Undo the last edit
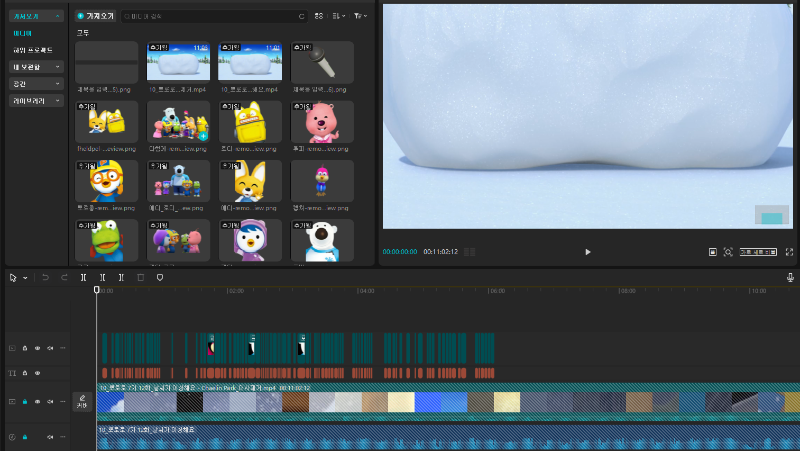 pyautogui.click(x=45, y=278)
